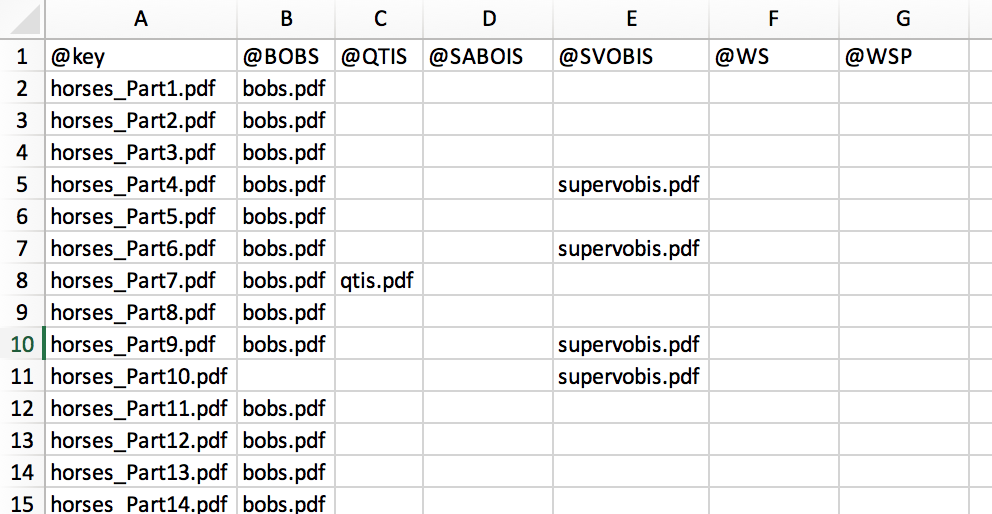This screenshot has height=514, width=992.
Task: Click the @BOBS header cell
Action: pyautogui.click(x=287, y=56)
